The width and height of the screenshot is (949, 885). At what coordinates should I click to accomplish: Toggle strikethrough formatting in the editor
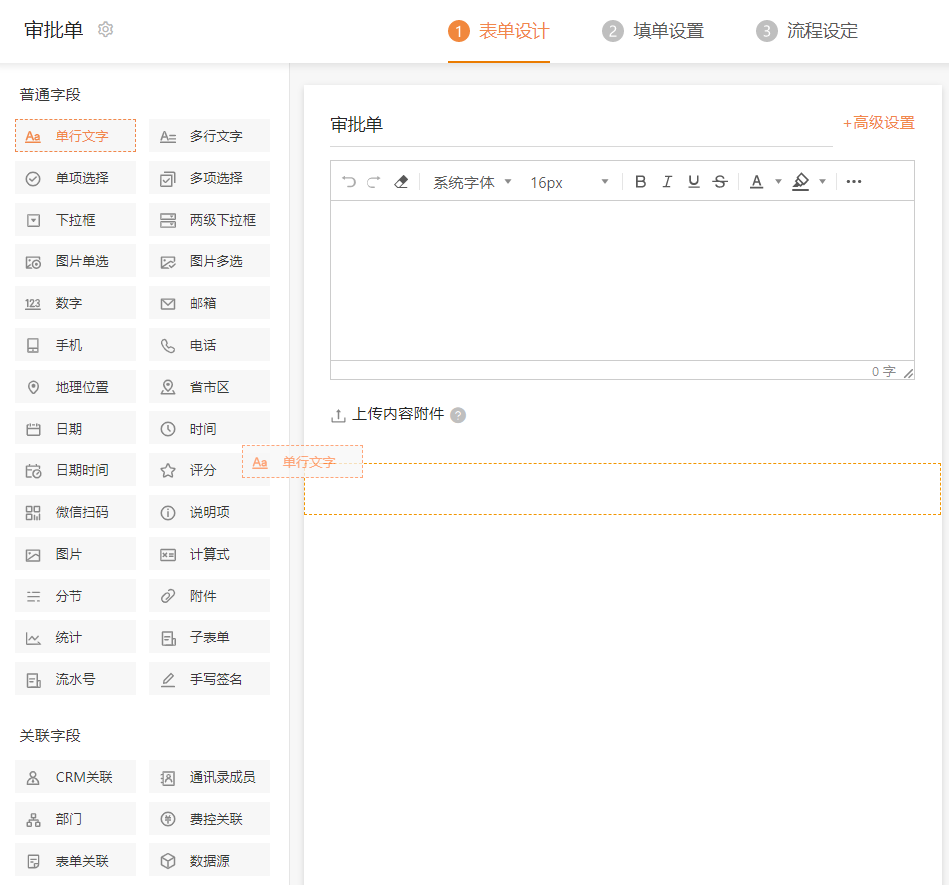[720, 182]
